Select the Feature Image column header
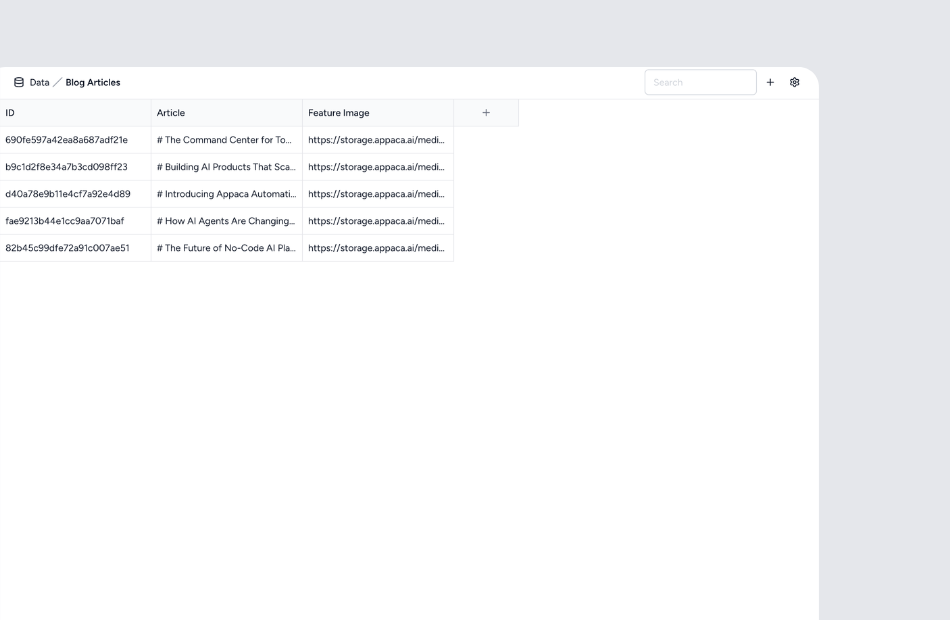This screenshot has width=950, height=620. [338, 113]
